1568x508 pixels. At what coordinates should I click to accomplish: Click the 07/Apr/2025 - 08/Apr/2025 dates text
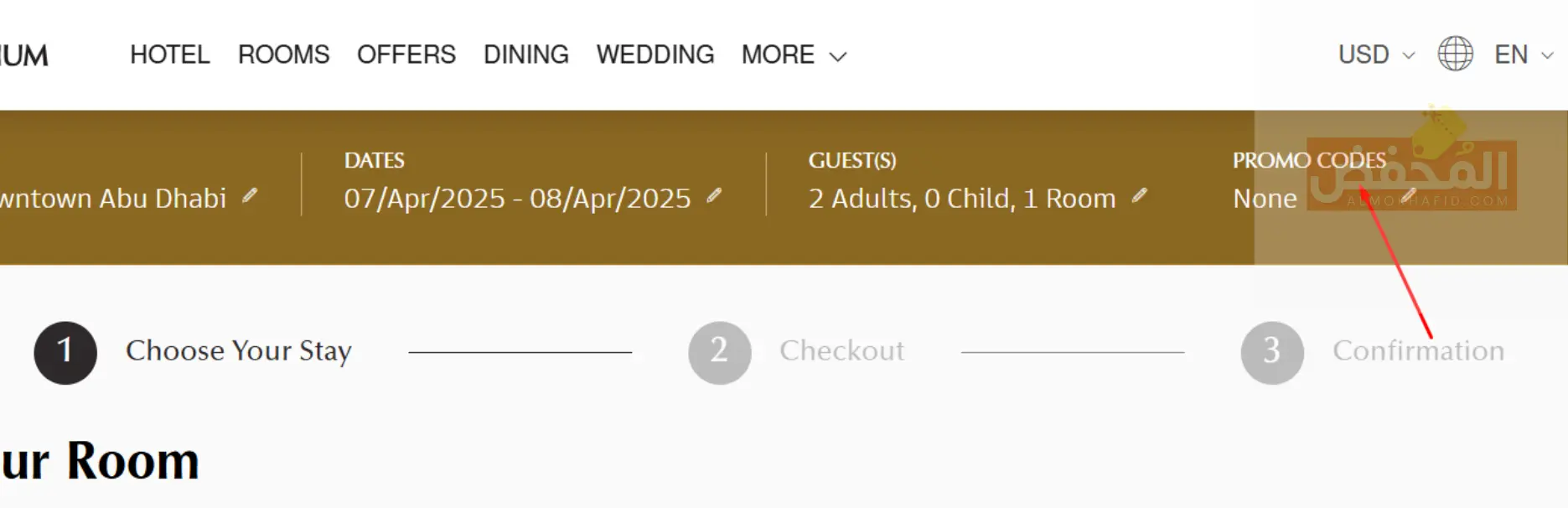coord(517,199)
